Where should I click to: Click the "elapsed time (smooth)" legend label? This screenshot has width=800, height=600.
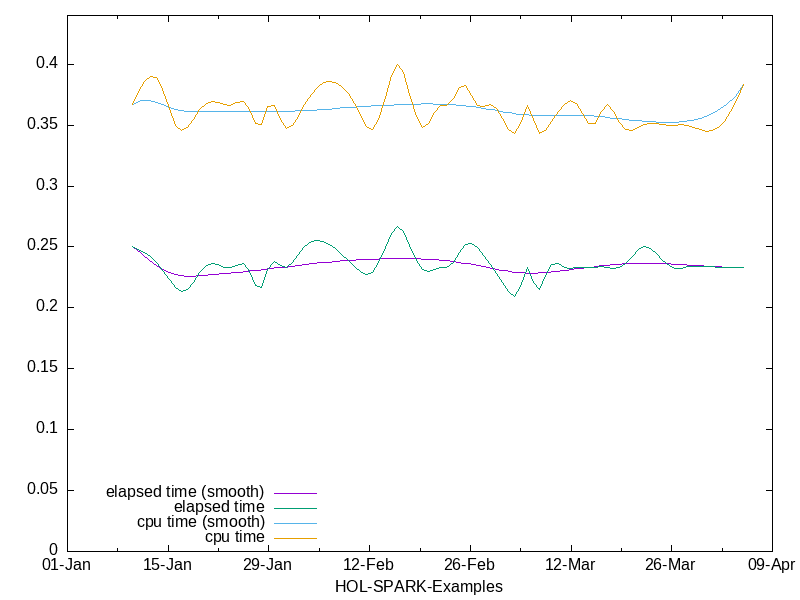[x=185, y=492]
